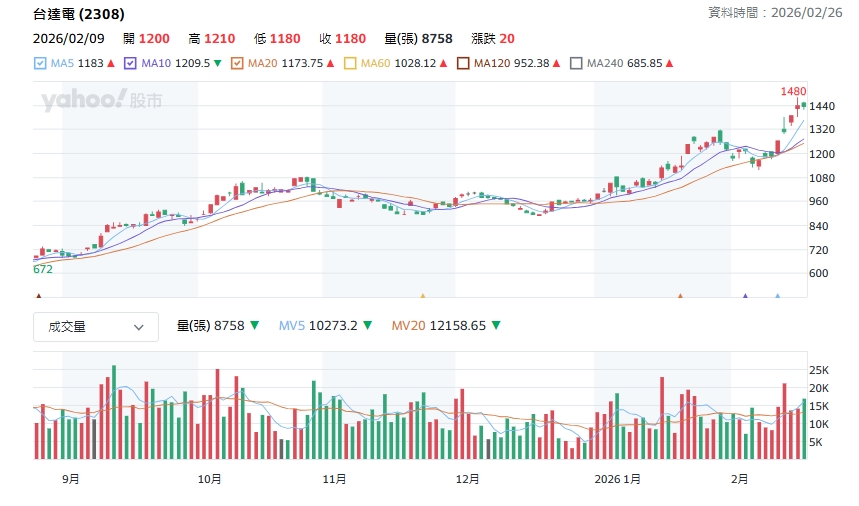Enable the MA60 moving average checkbox
This screenshot has height=506, width=859.
(x=351, y=63)
